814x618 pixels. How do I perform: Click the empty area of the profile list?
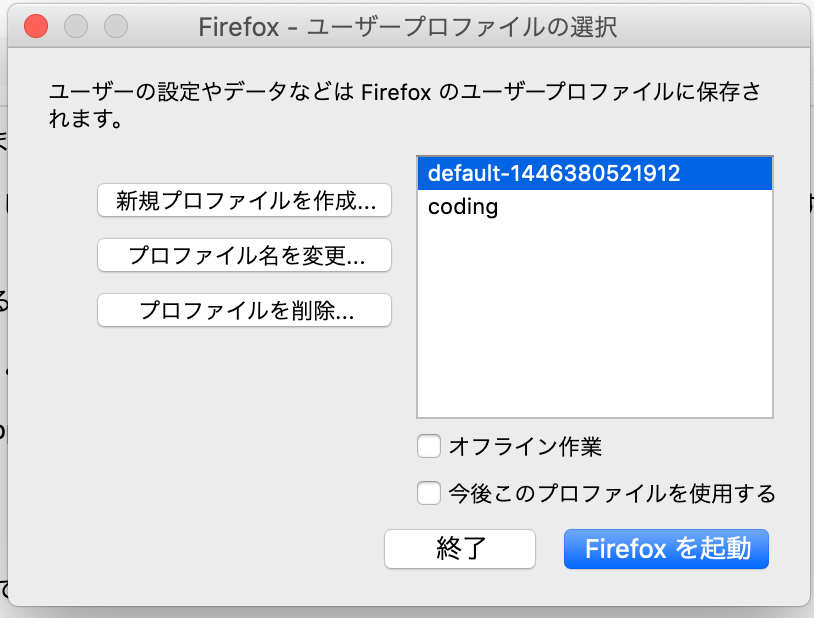pyautogui.click(x=595, y=330)
